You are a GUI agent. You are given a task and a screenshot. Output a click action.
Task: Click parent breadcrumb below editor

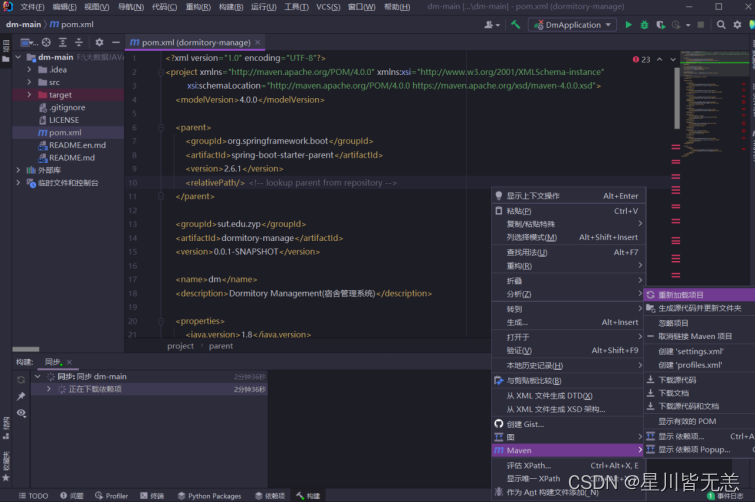click(221, 346)
